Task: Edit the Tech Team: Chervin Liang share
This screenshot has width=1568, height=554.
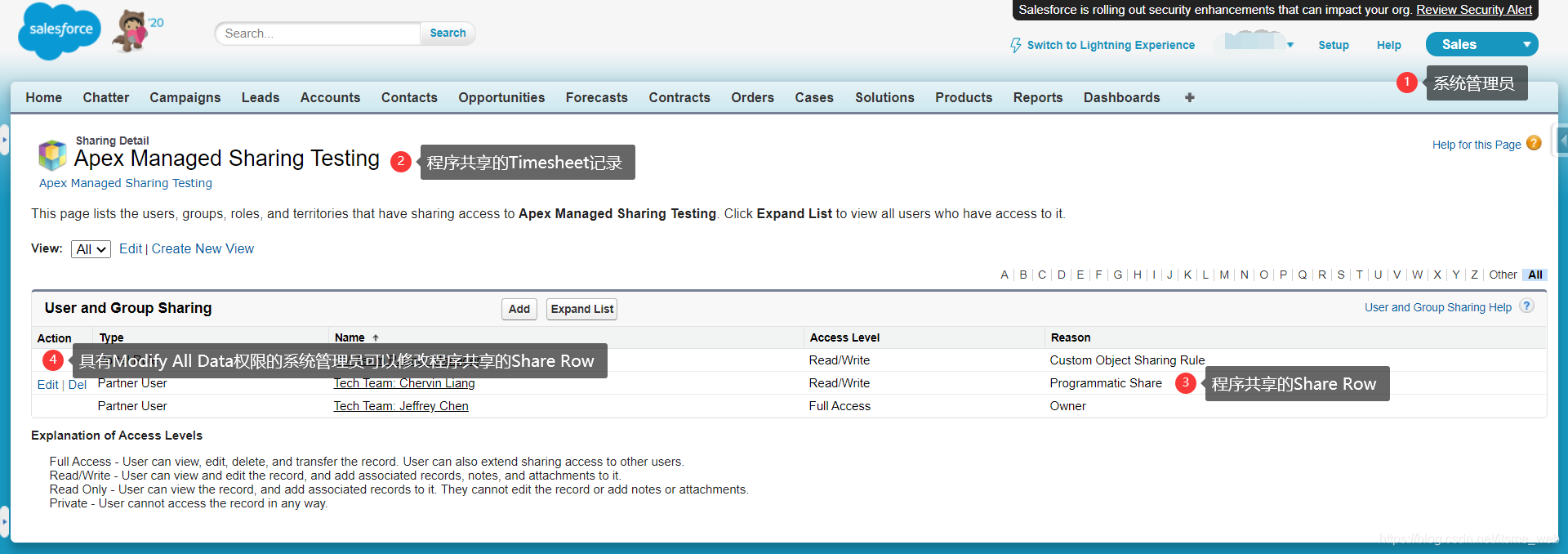Action: point(48,384)
